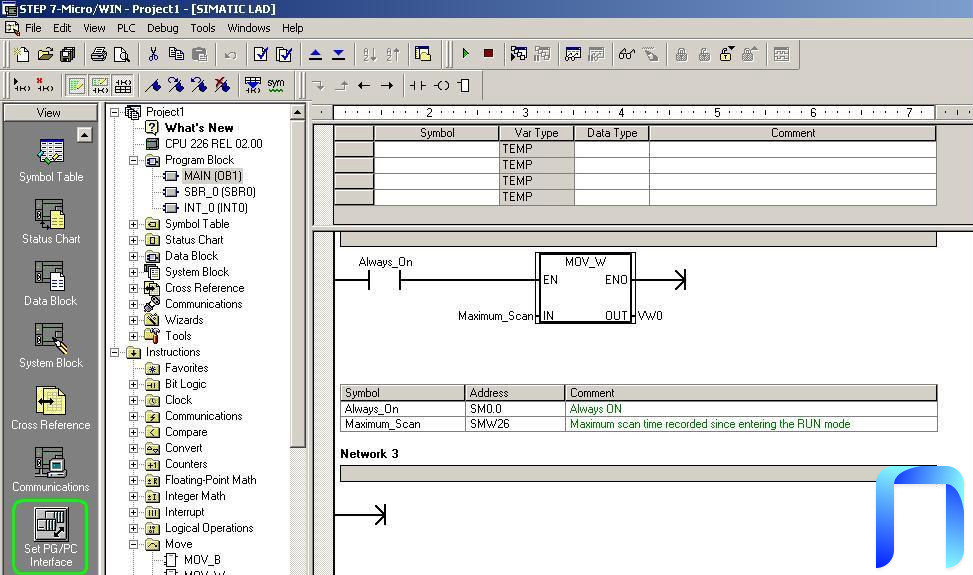Expand the Counters instruction folder
This screenshot has width=973, height=575.
tap(133, 465)
